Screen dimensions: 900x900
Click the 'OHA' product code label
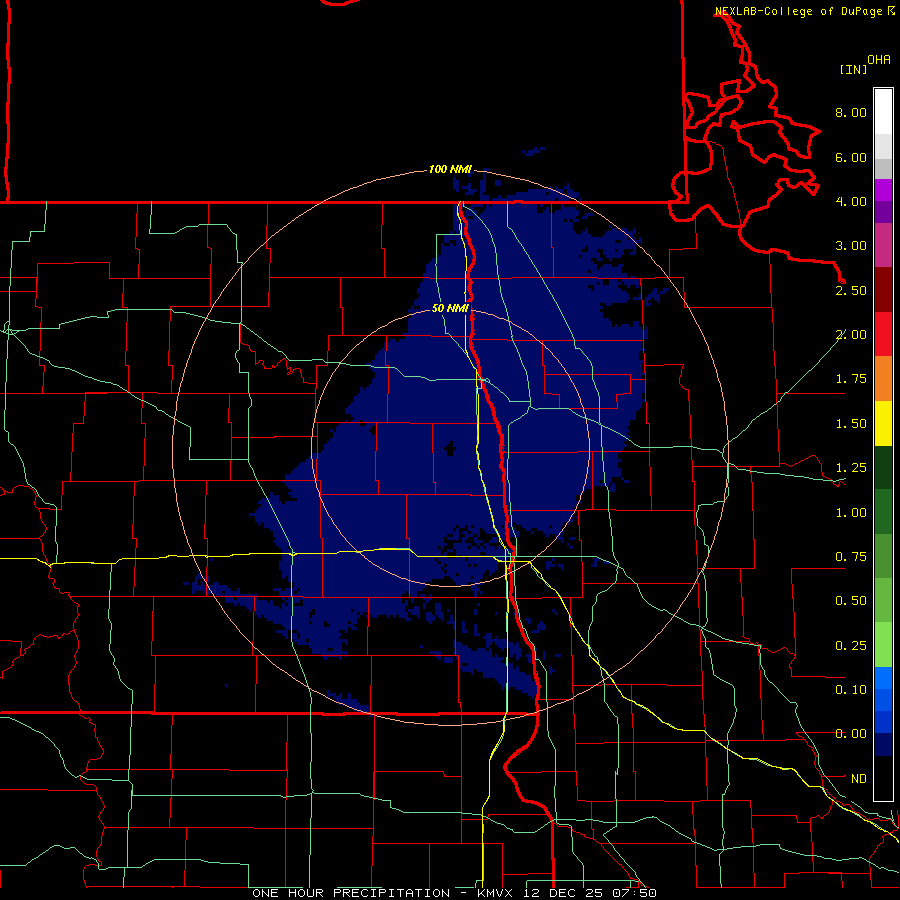(x=879, y=60)
